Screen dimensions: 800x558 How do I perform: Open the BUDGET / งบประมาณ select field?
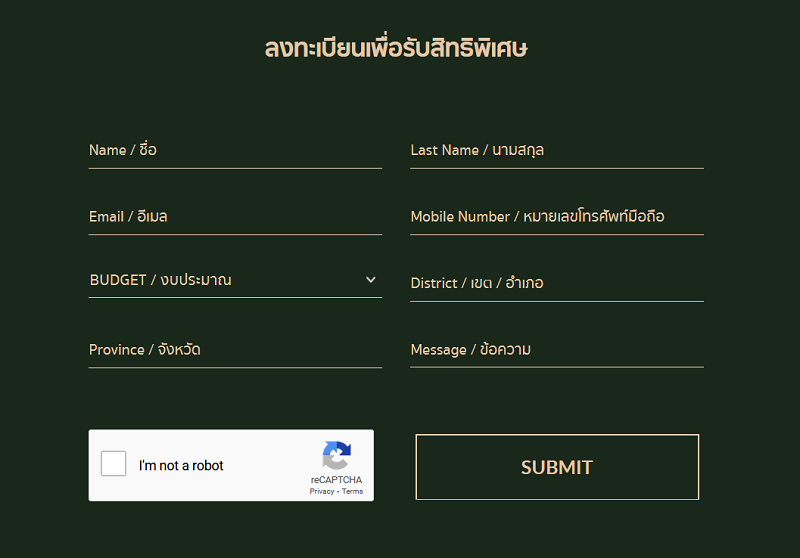[x=235, y=280]
